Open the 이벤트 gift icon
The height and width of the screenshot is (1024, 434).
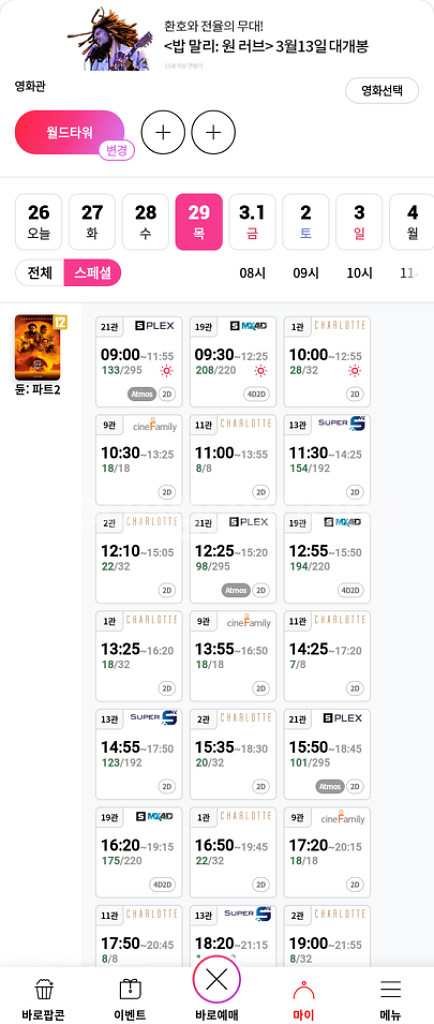pos(131,991)
